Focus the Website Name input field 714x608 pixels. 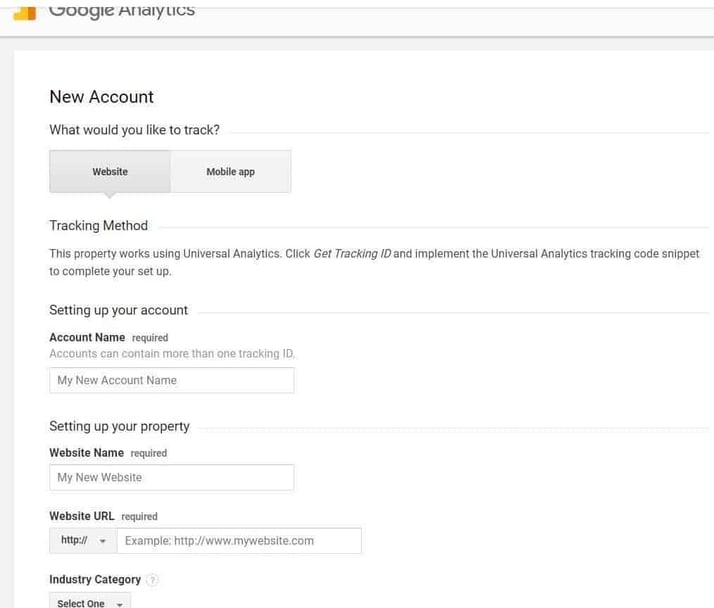pyautogui.click(x=172, y=477)
